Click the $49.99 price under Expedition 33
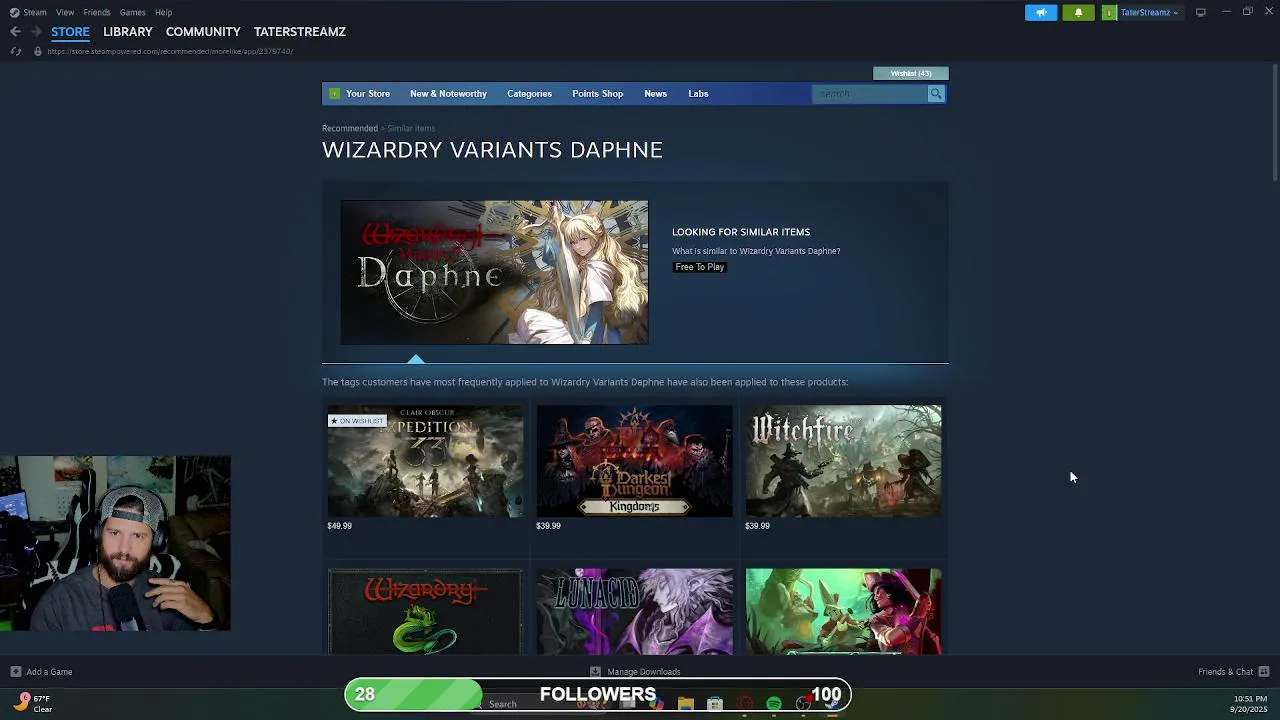This screenshot has height=720, width=1280. [x=339, y=526]
